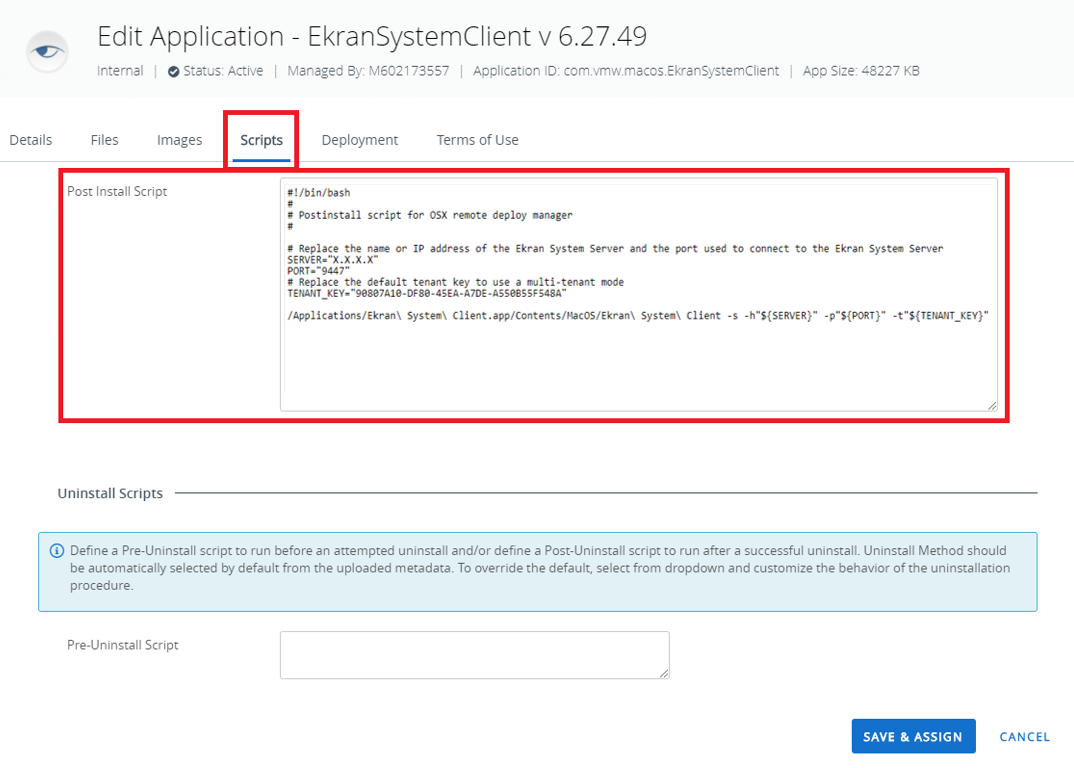Screen dimensions: 1074x768
Task: Click the EkranSystemClient eye application icon
Action: tap(47, 51)
